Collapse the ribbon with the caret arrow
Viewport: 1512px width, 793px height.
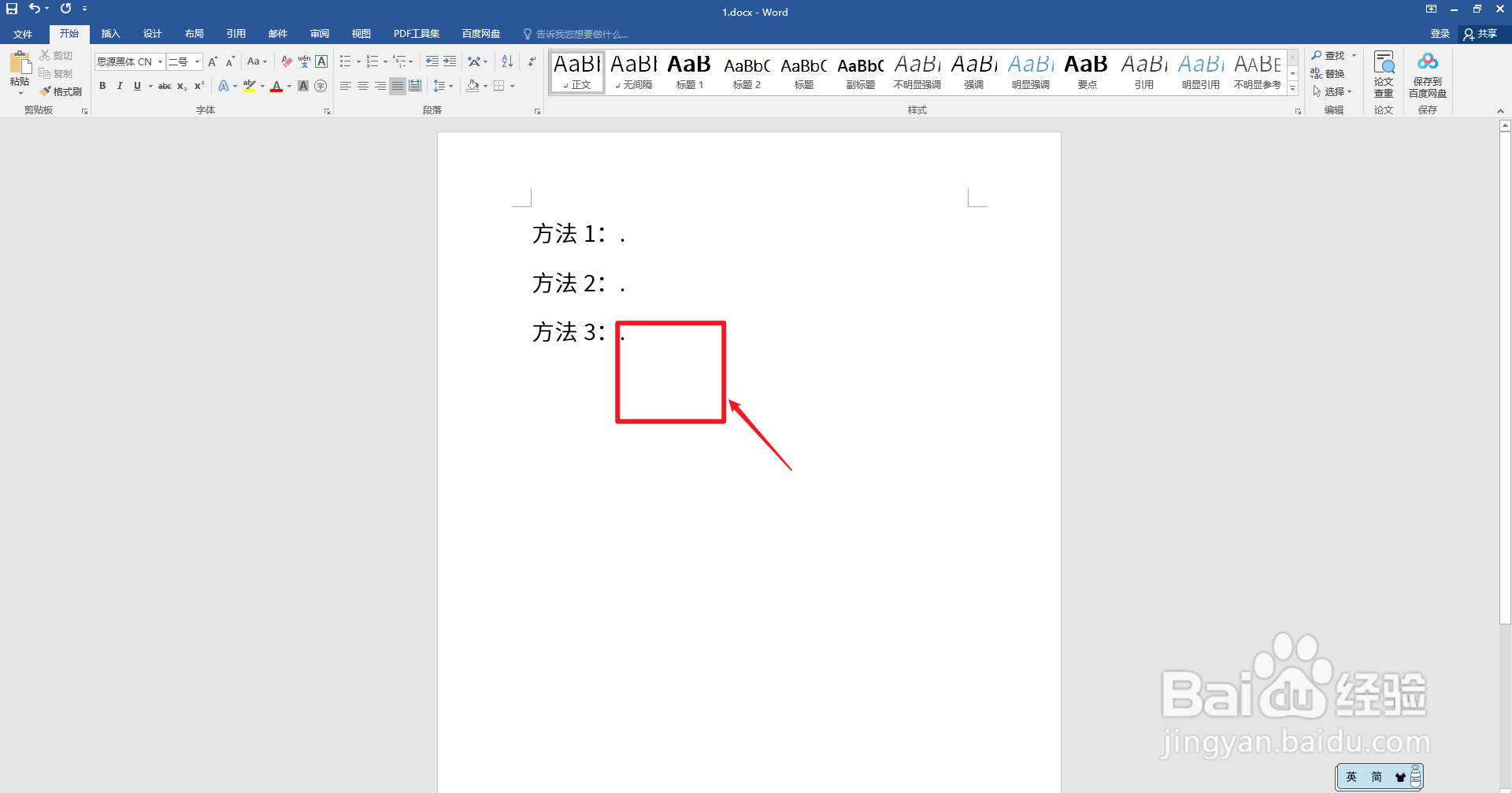click(1500, 111)
